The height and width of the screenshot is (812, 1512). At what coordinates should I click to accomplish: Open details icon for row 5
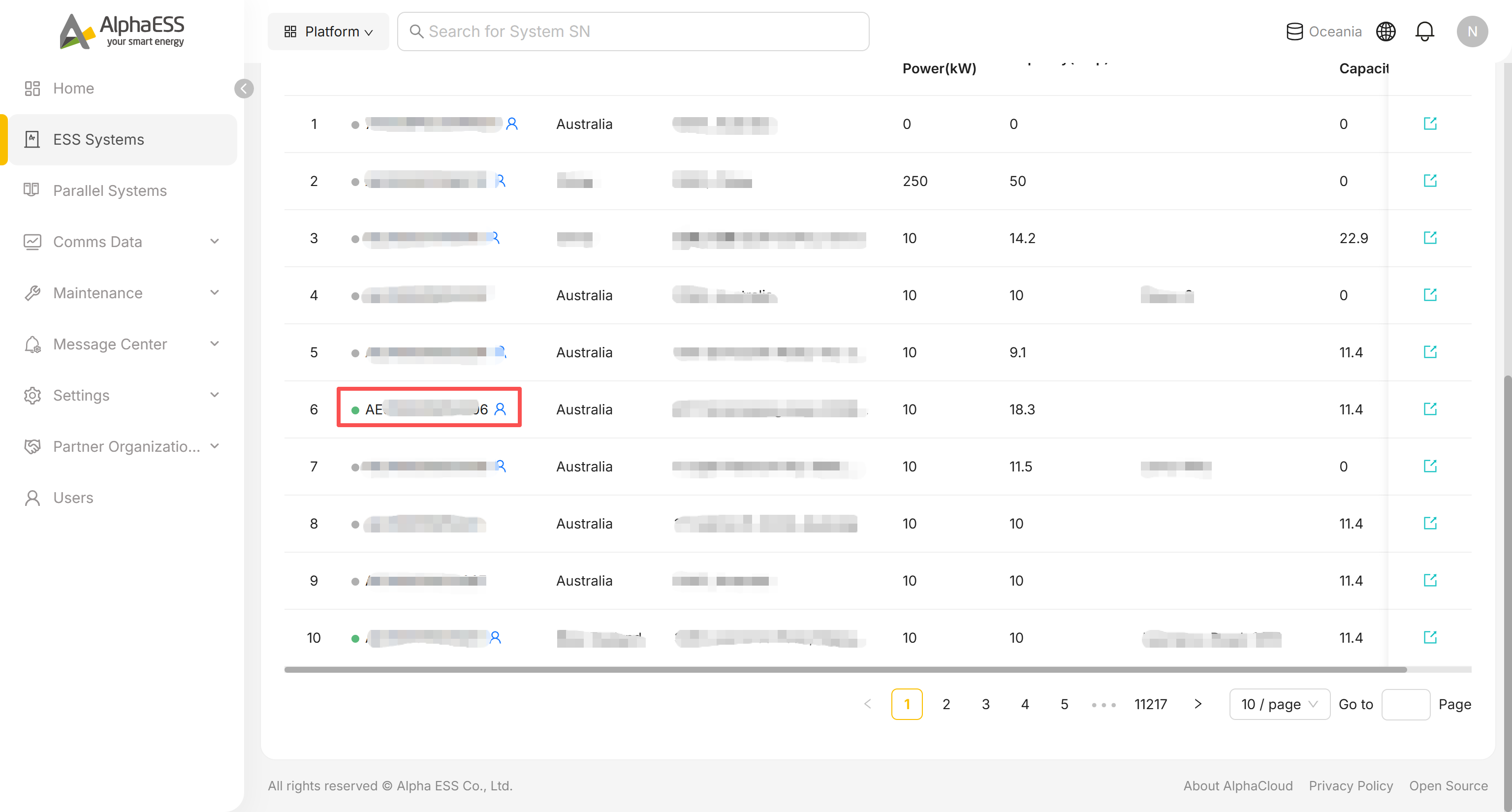click(1430, 352)
